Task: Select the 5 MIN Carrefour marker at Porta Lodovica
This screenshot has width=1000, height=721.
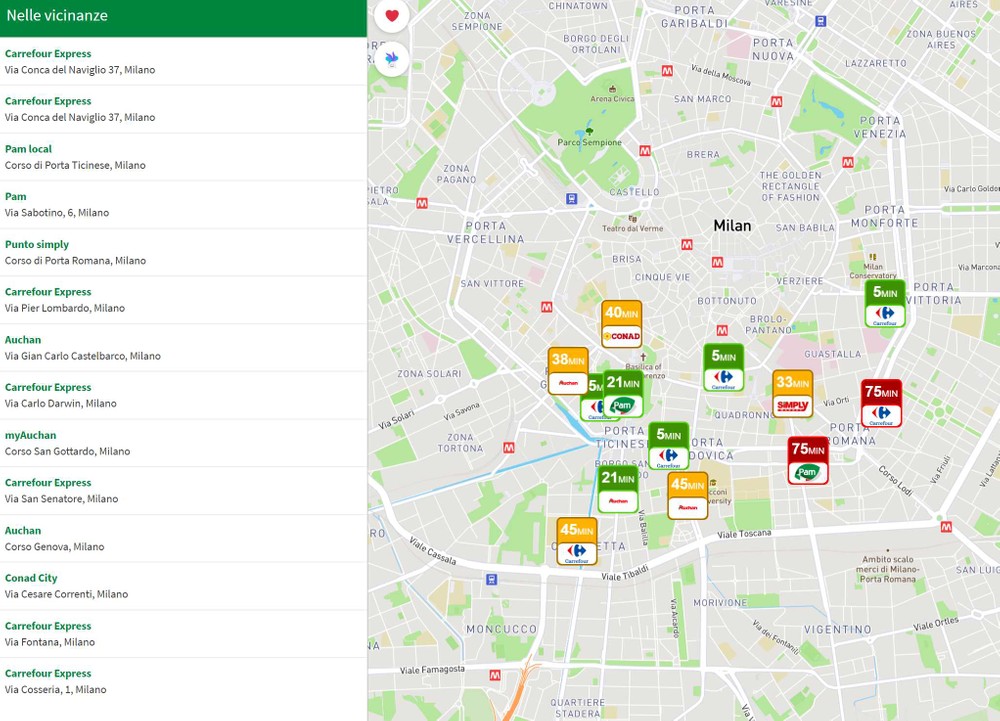Action: (x=668, y=446)
